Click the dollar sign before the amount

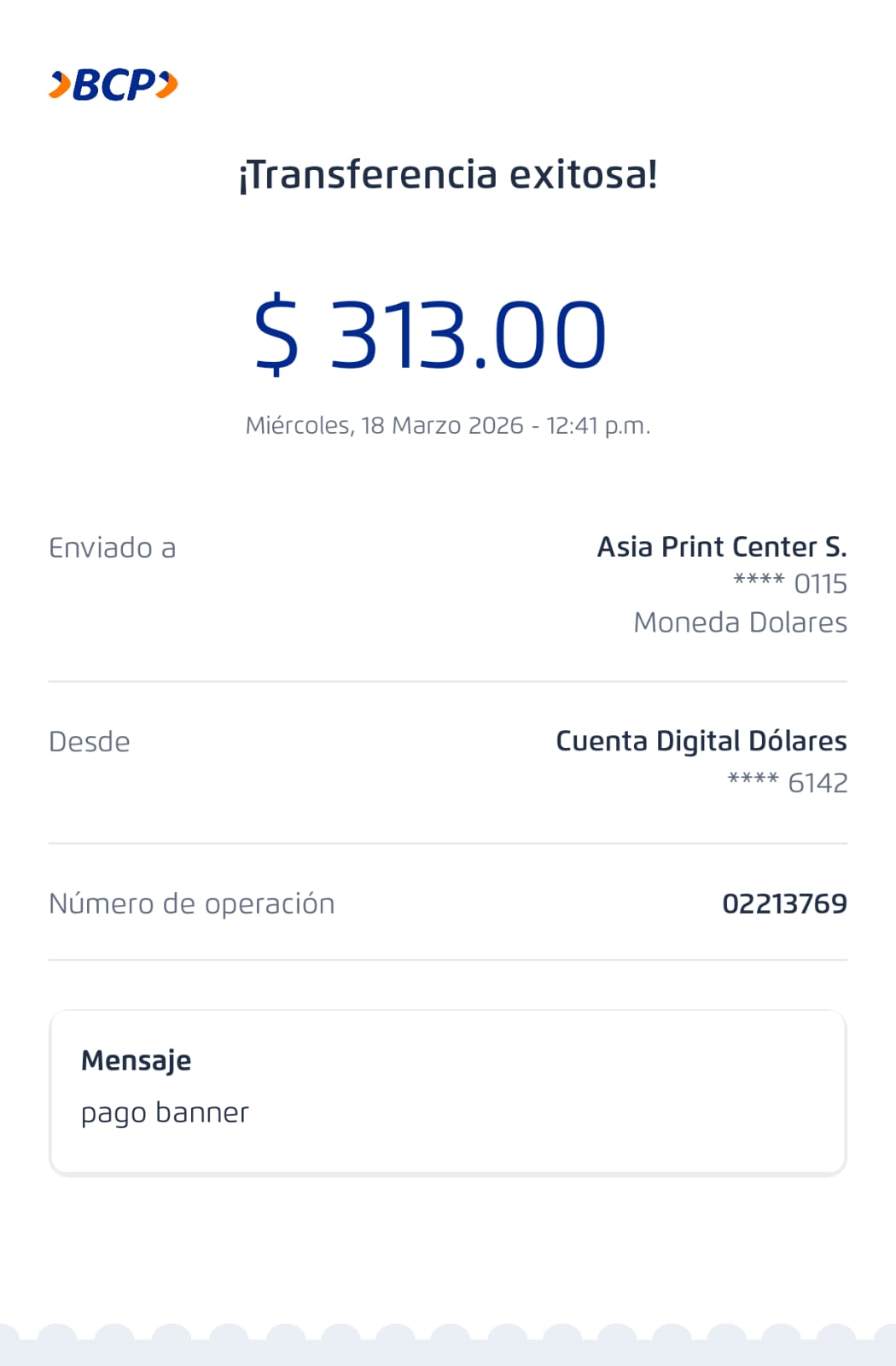pyautogui.click(x=276, y=334)
